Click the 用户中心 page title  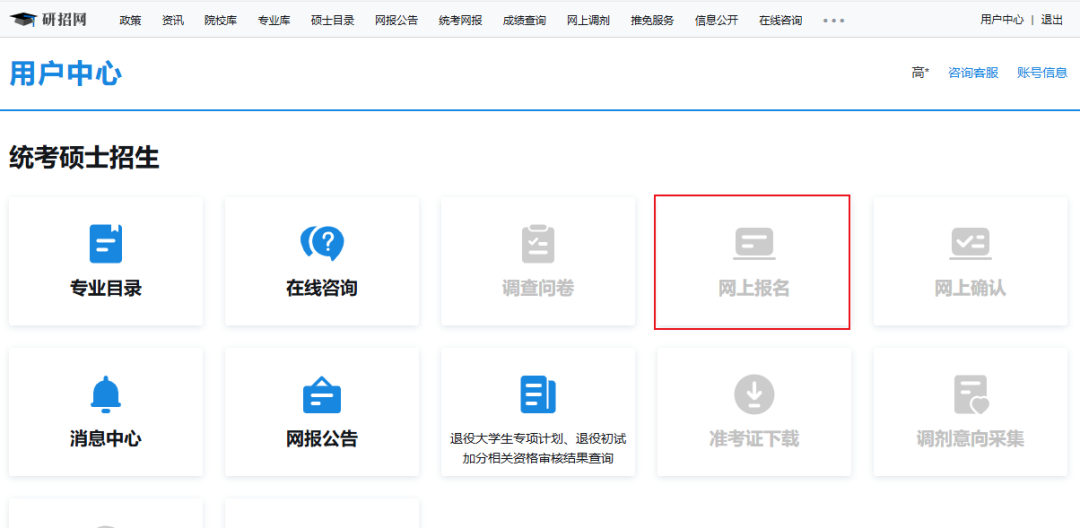[x=65, y=74]
